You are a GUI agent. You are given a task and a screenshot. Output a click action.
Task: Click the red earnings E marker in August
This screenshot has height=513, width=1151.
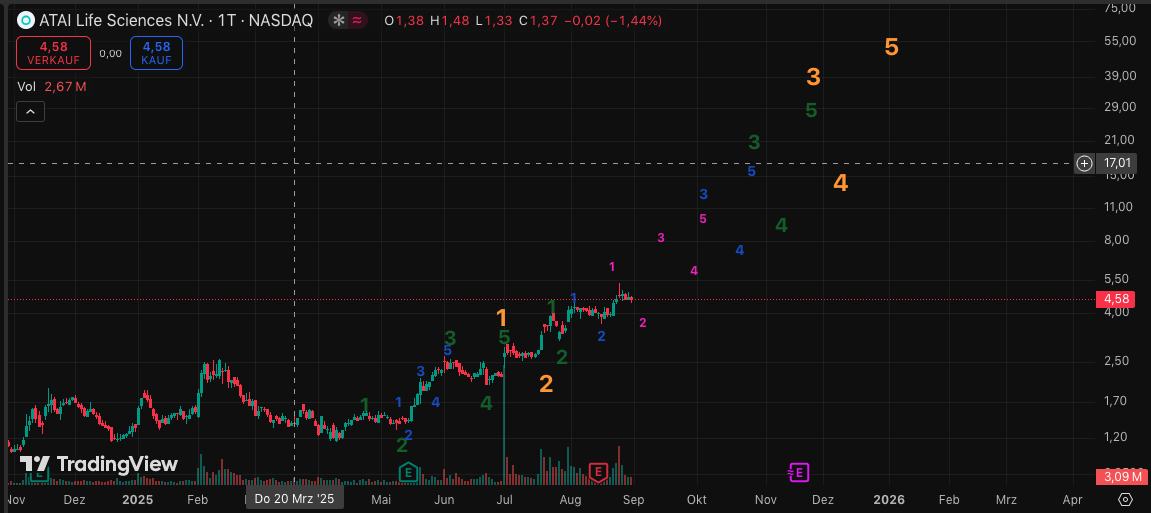(x=598, y=472)
